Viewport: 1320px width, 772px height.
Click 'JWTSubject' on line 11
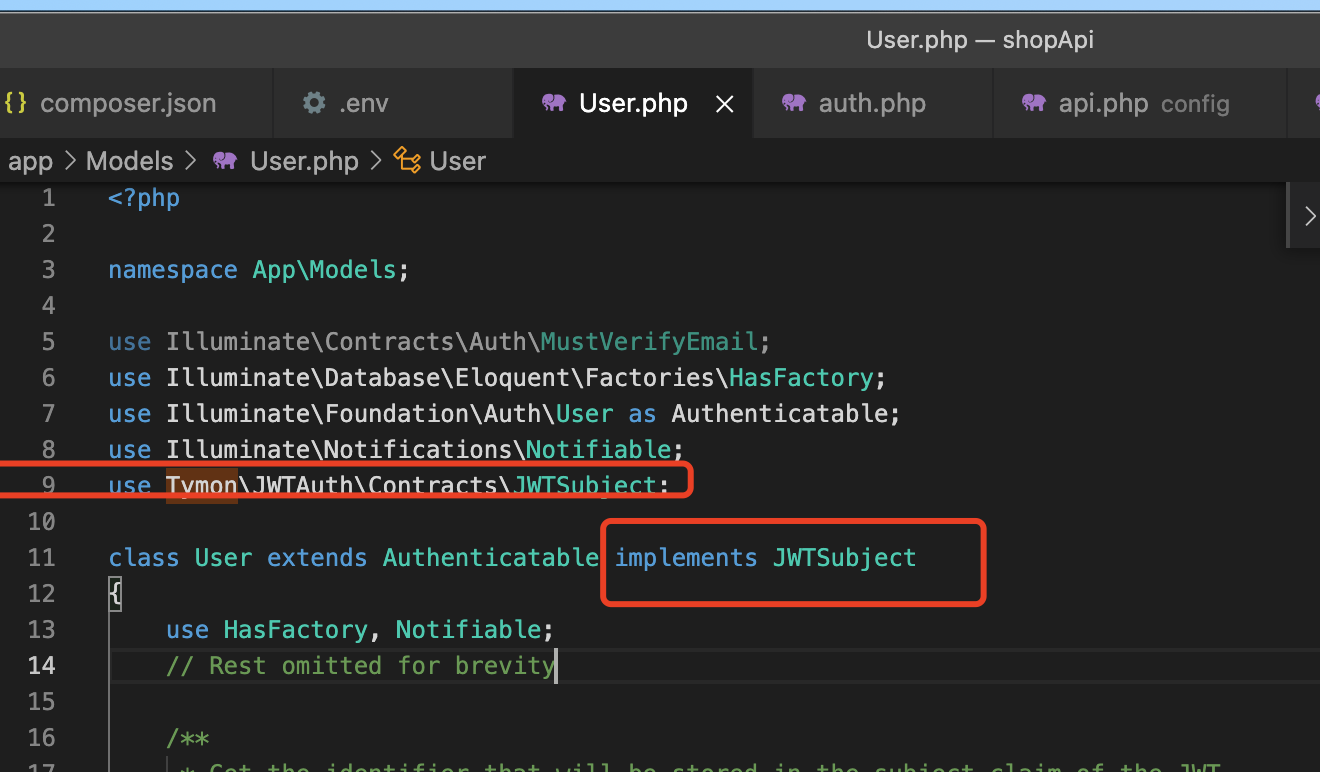(844, 558)
